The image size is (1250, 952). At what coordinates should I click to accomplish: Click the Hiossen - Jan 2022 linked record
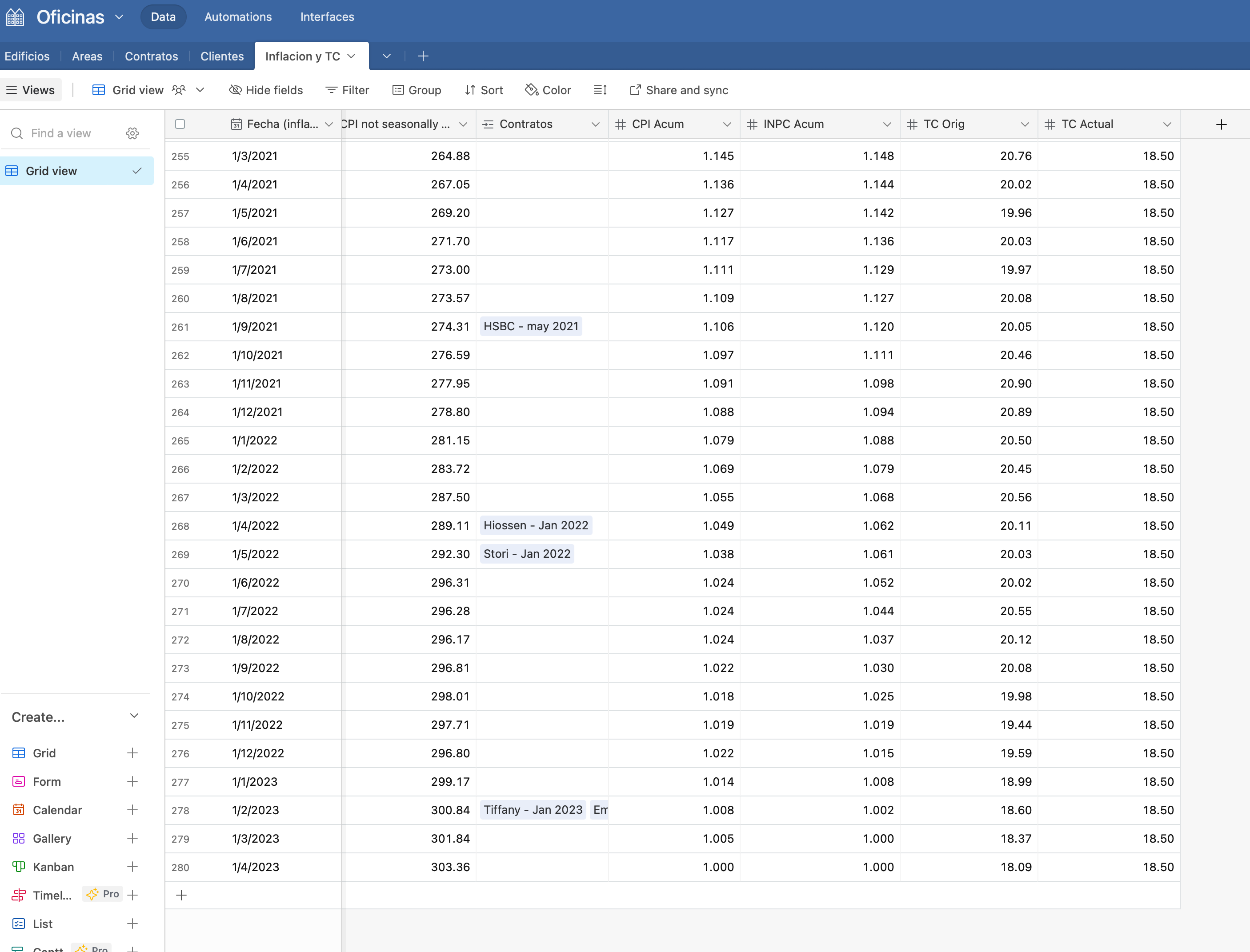click(536, 525)
